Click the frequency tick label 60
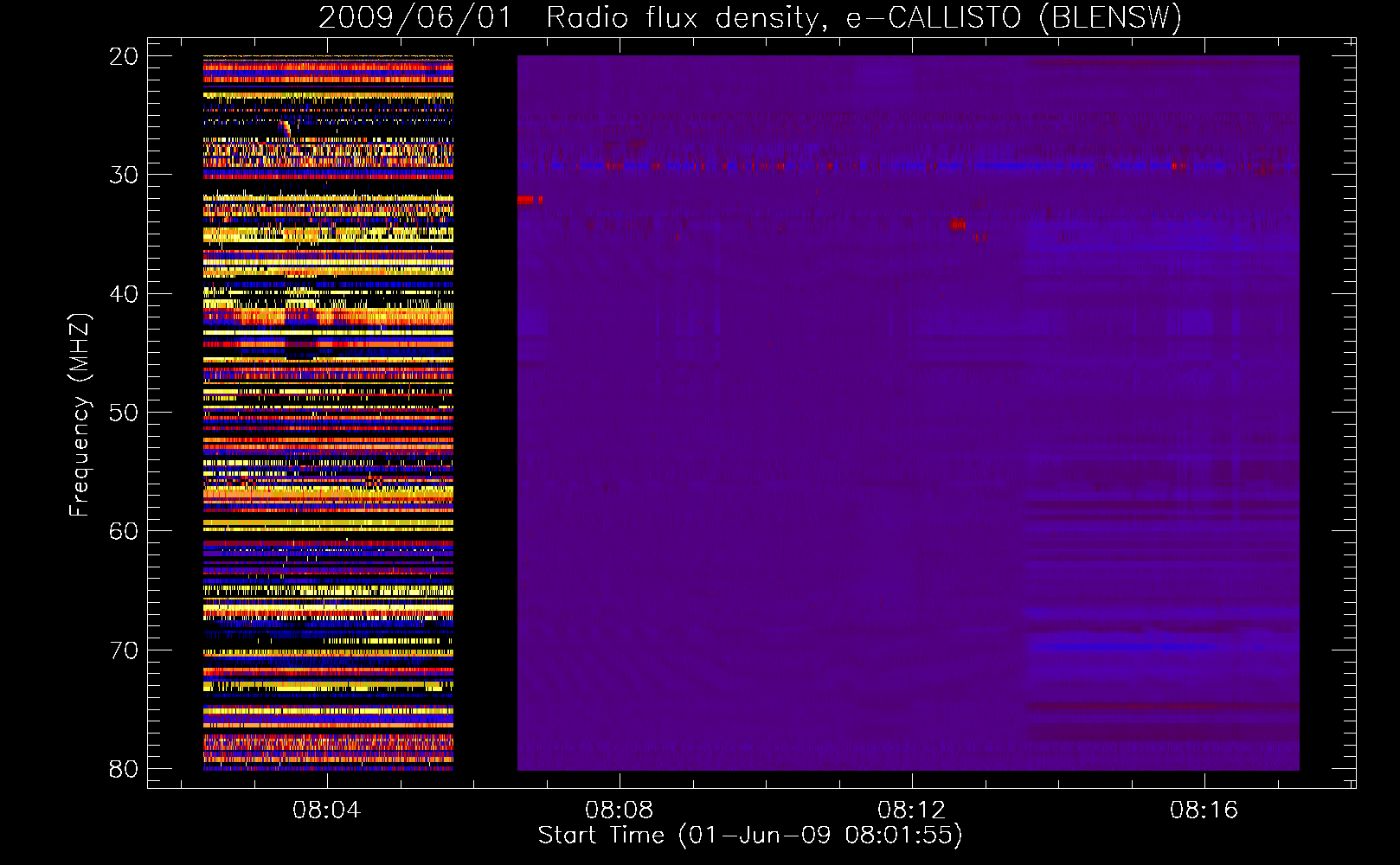Screen dimensions: 1400x865 [124, 531]
